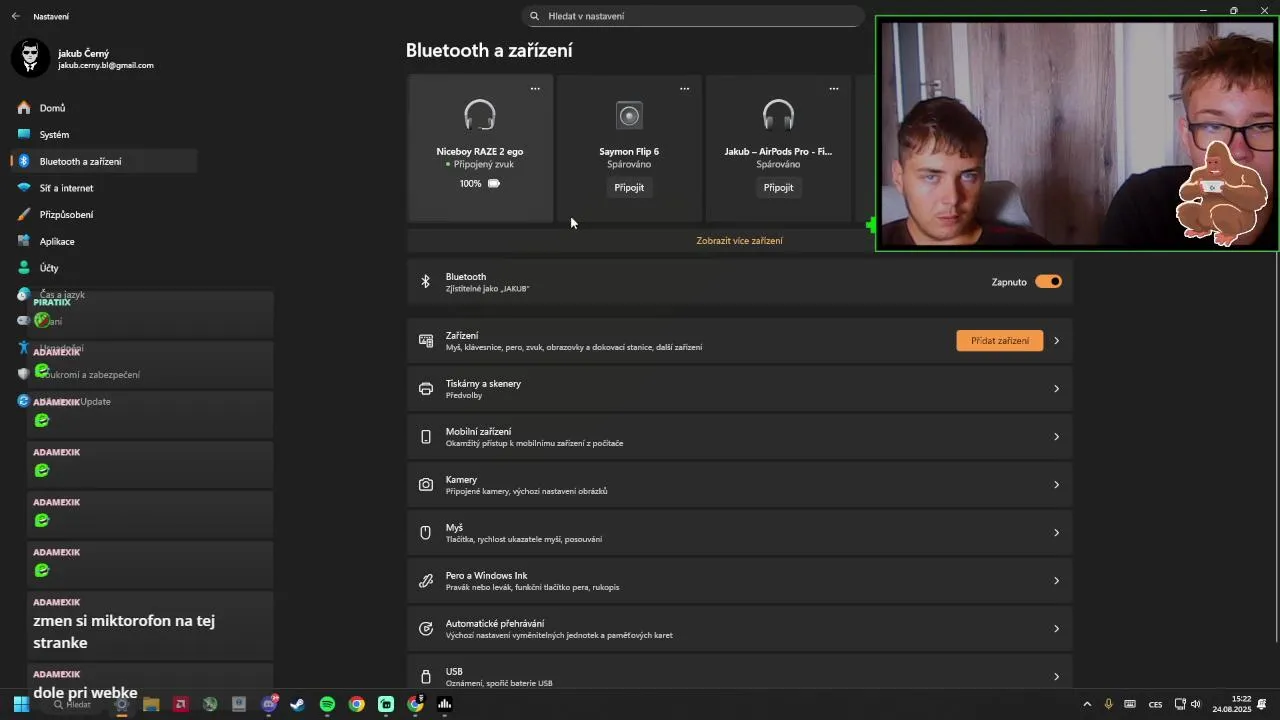Image resolution: width=1280 pixels, height=720 pixels.
Task: Open options menu for Jakub AirPods Pro
Action: 833,89
